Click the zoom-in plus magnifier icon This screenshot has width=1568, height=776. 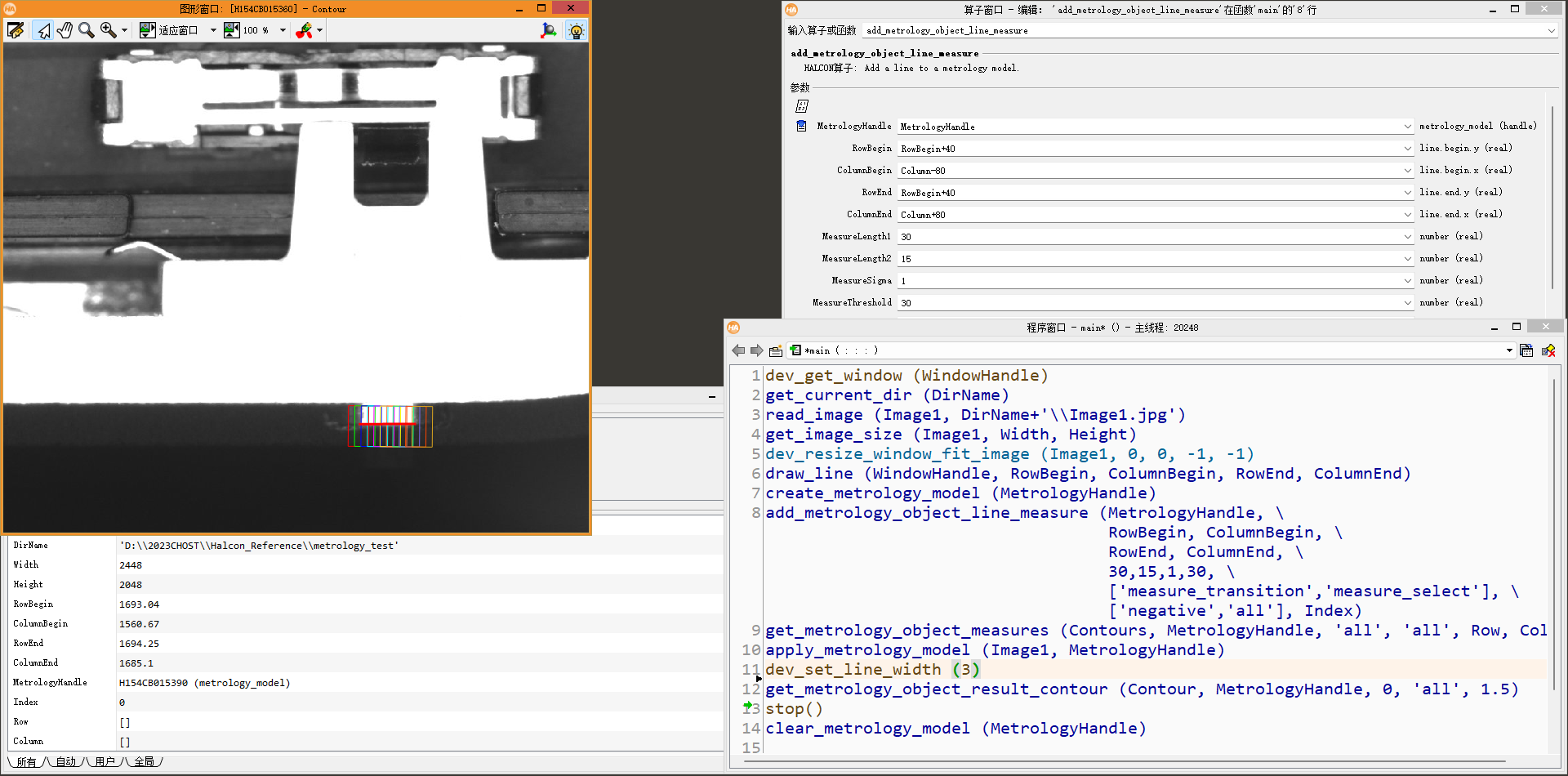point(108,30)
